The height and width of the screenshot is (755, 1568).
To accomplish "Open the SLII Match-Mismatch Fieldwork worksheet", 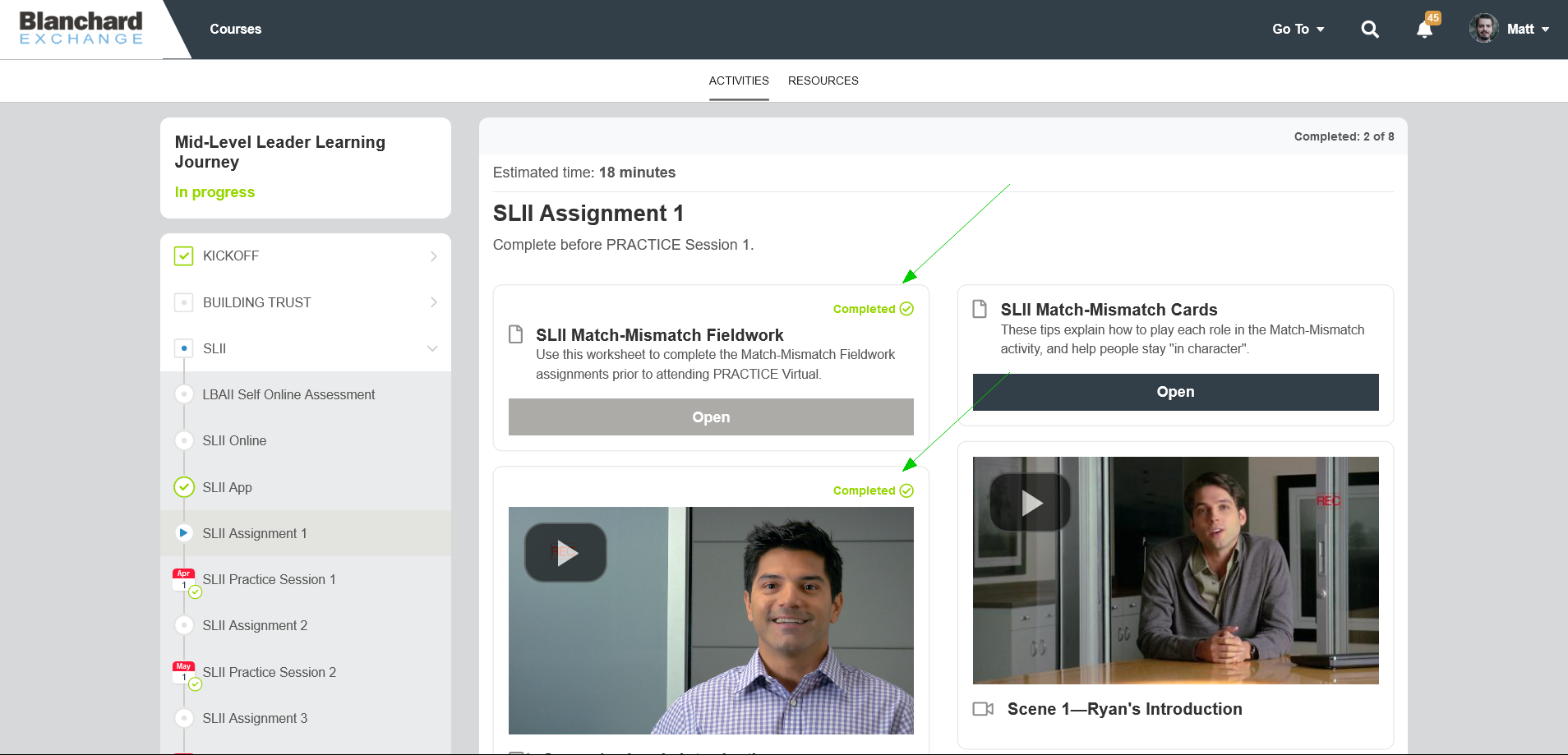I will pyautogui.click(x=711, y=417).
